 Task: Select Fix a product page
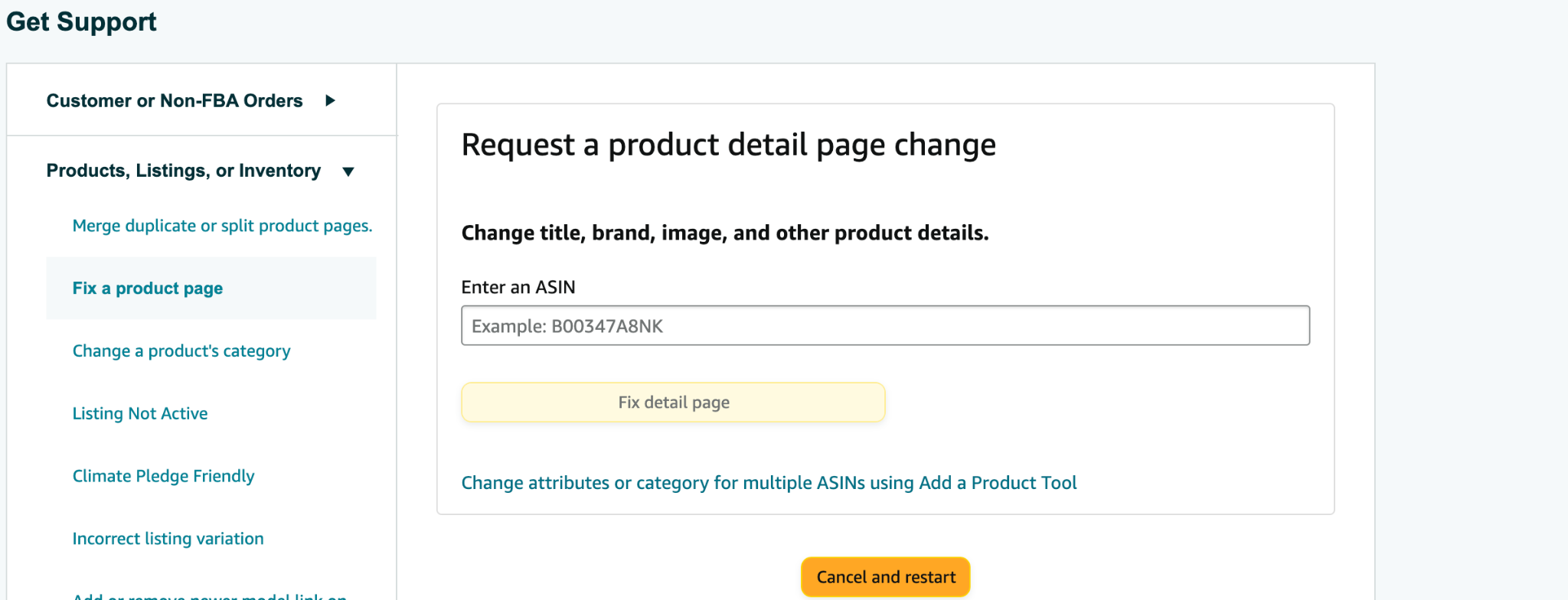point(148,289)
